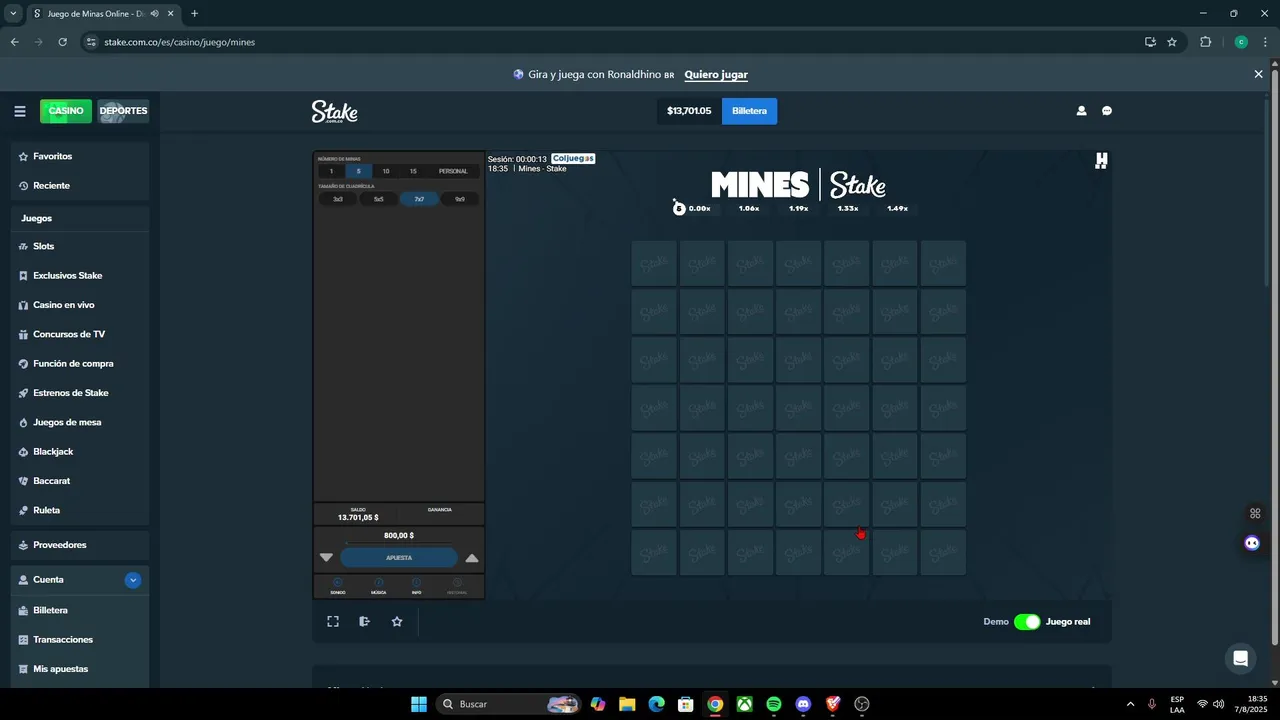Click the Stake logo in the header
This screenshot has width=1280, height=720.
334,111
